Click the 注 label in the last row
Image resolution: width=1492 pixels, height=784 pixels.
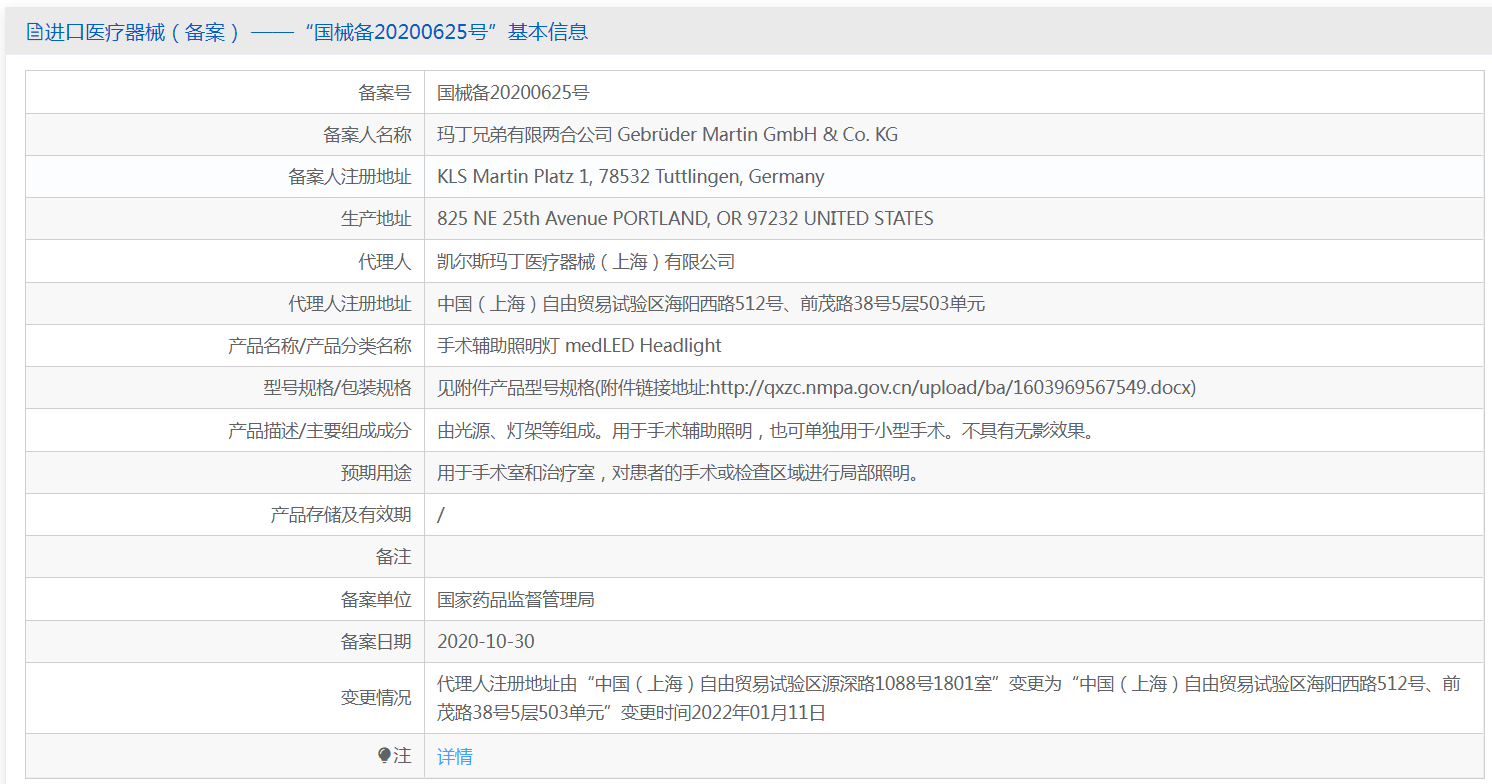[403, 756]
